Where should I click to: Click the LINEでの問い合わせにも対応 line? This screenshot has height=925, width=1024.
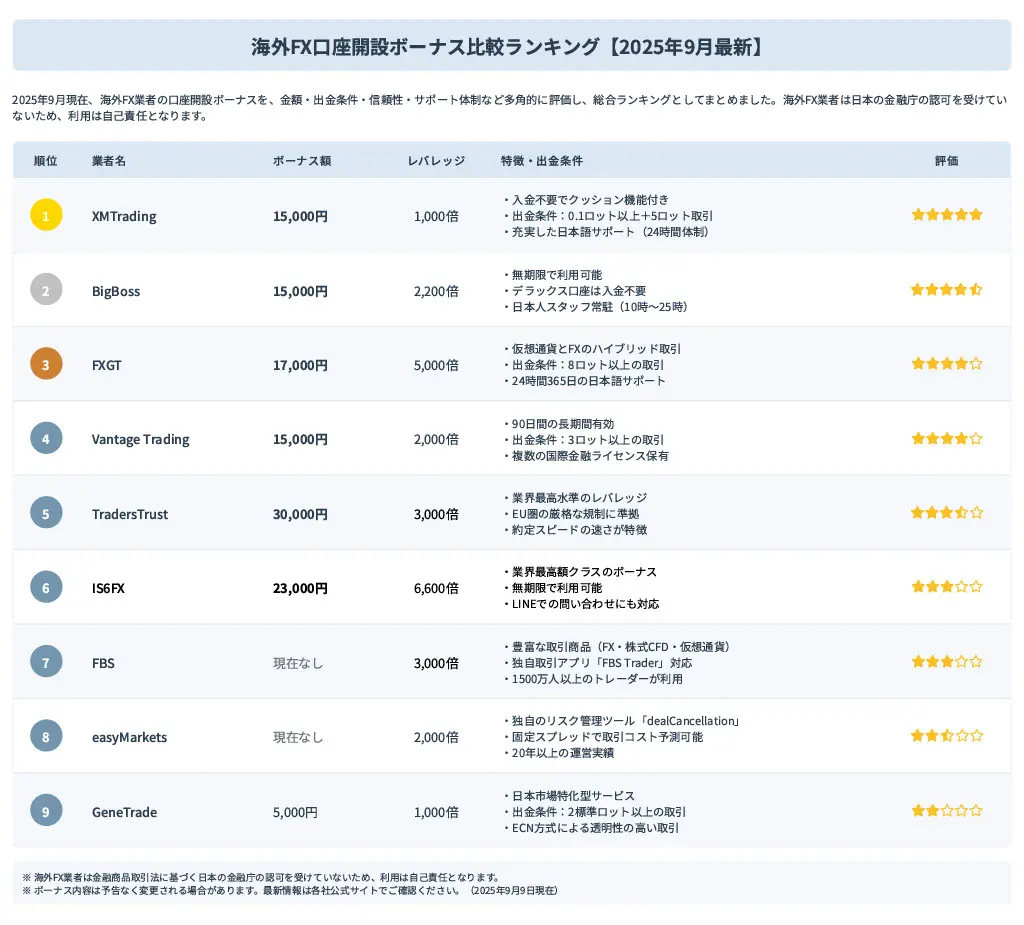tap(581, 604)
